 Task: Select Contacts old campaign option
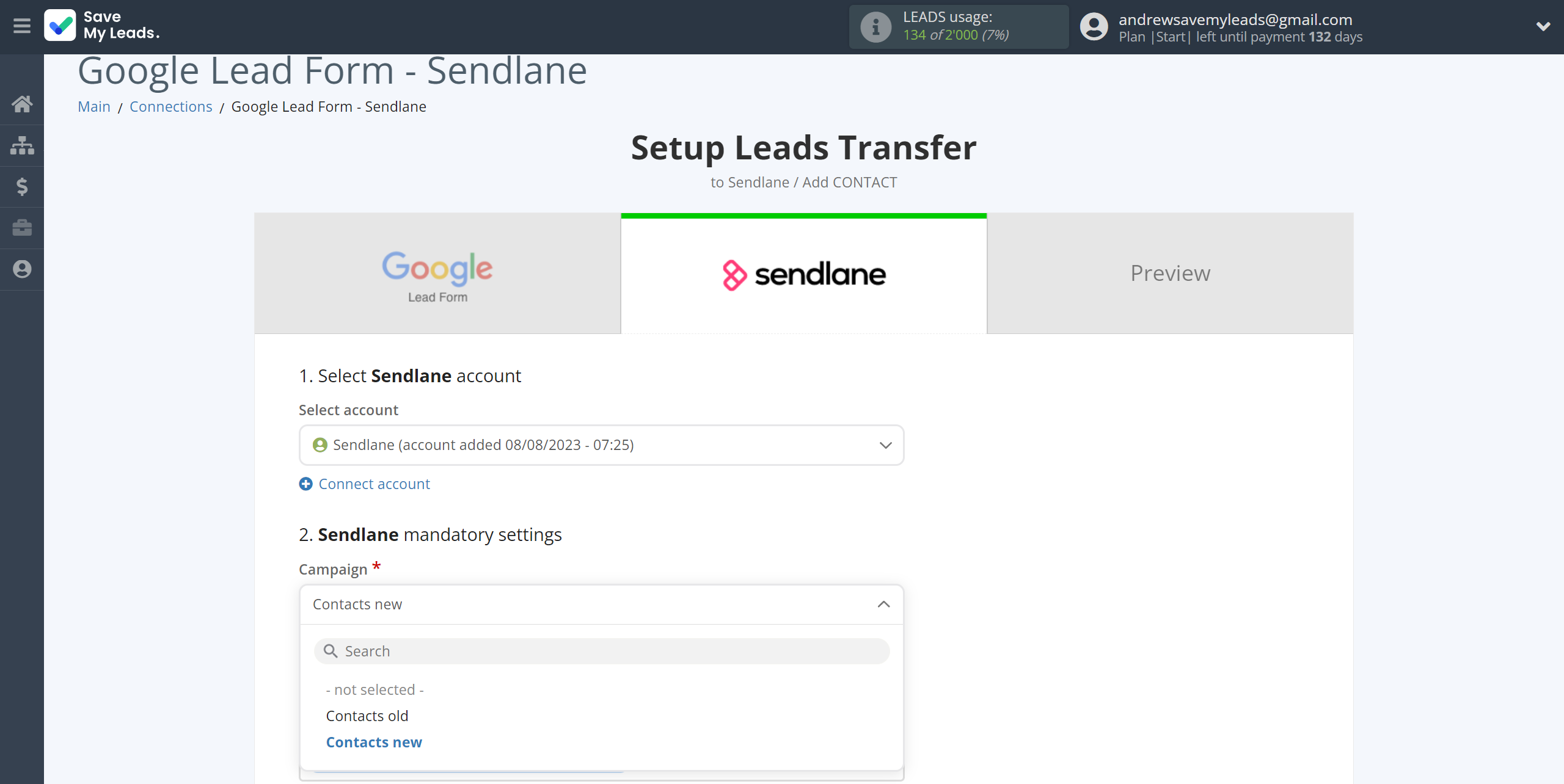click(368, 715)
